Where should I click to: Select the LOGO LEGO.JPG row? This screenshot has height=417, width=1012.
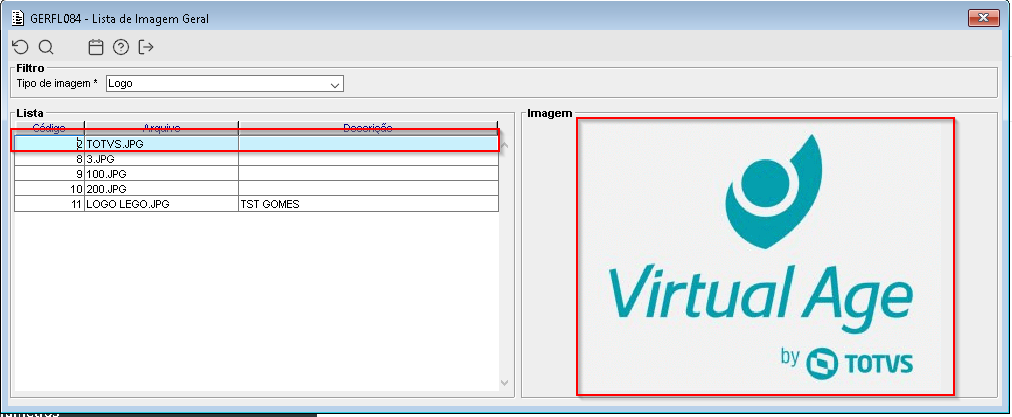click(x=256, y=204)
